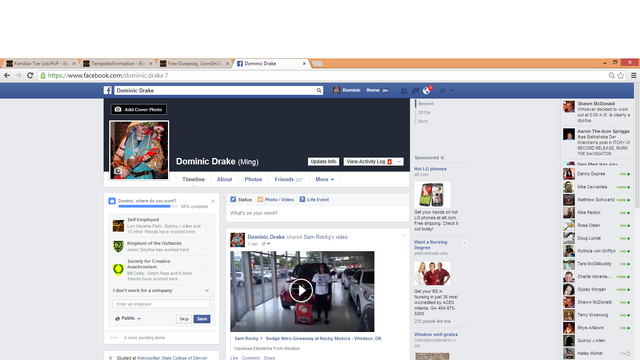Click Add Cover Photo button

pyautogui.click(x=138, y=109)
